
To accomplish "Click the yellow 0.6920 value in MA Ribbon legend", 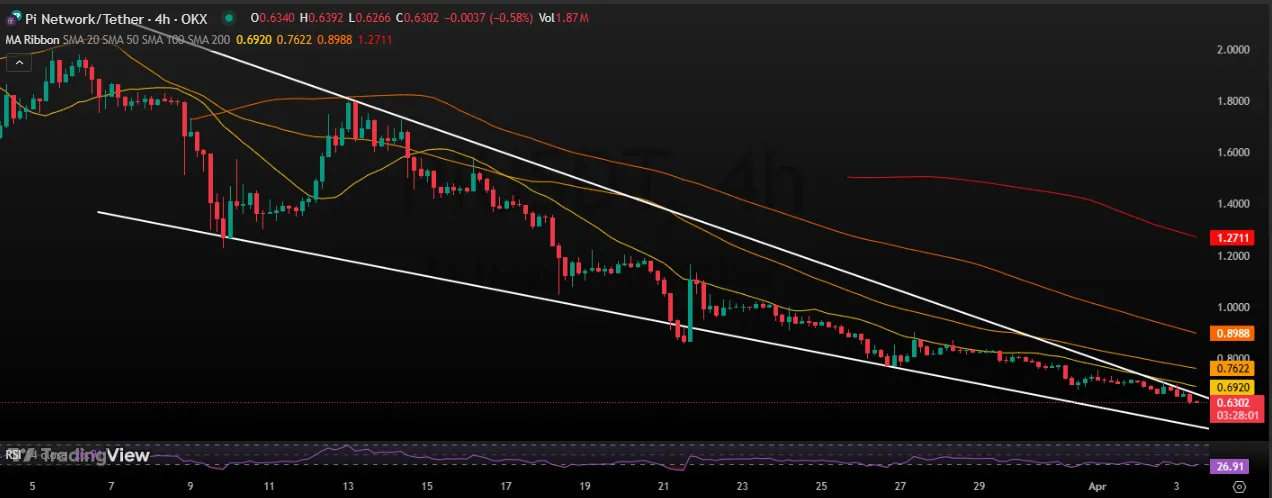I will [x=252, y=39].
